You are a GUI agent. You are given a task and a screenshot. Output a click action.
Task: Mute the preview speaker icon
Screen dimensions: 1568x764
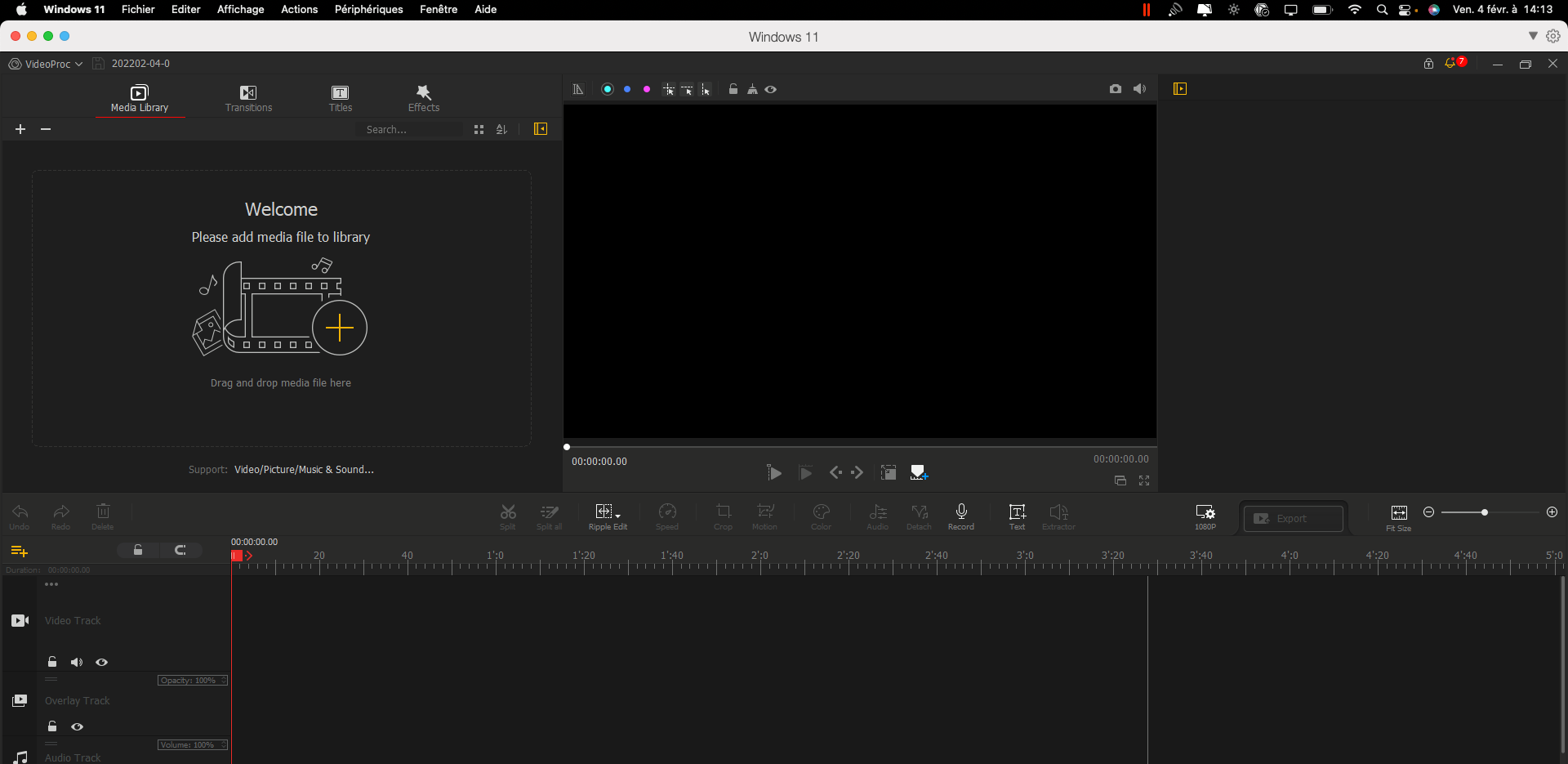point(1140,88)
